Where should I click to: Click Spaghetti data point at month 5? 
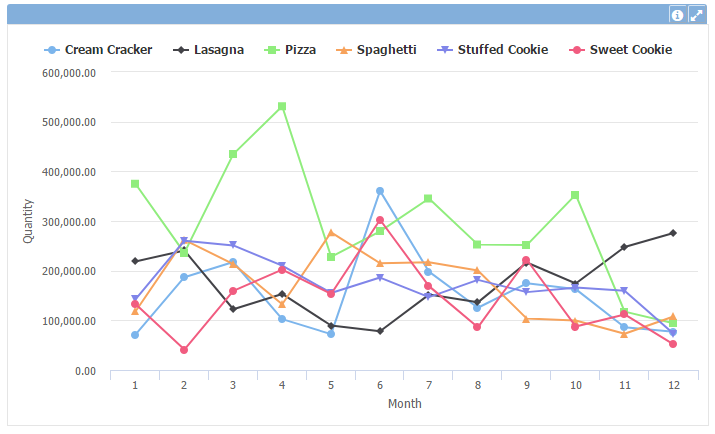point(331,233)
